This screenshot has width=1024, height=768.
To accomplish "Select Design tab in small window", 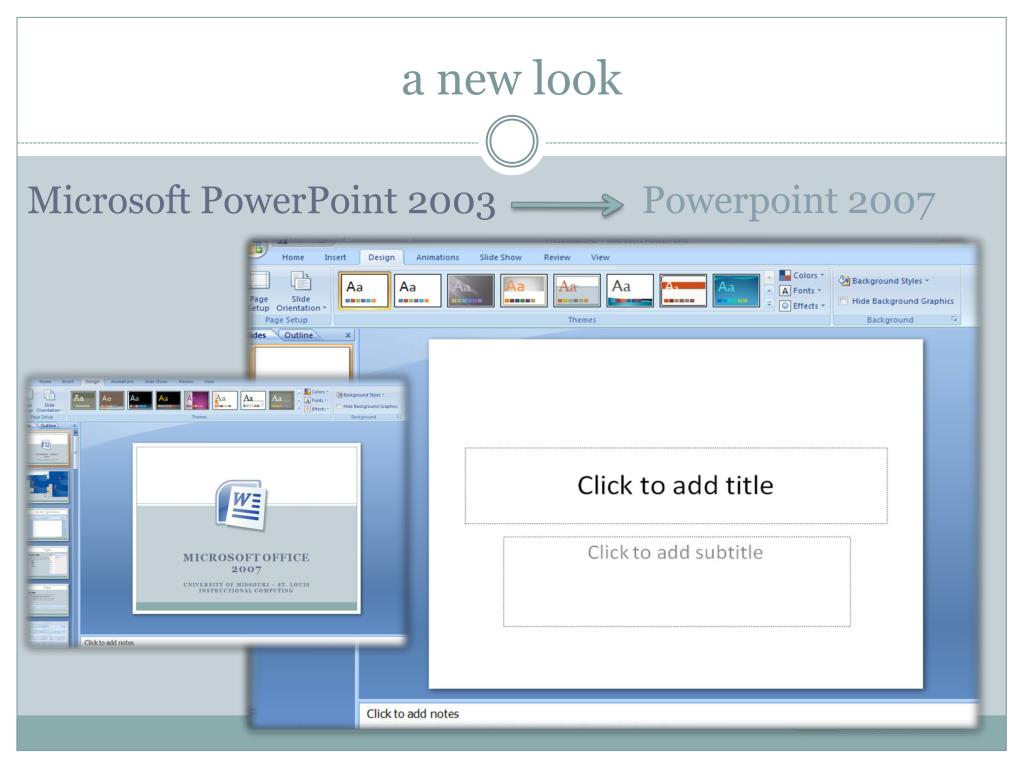I will click(x=92, y=381).
